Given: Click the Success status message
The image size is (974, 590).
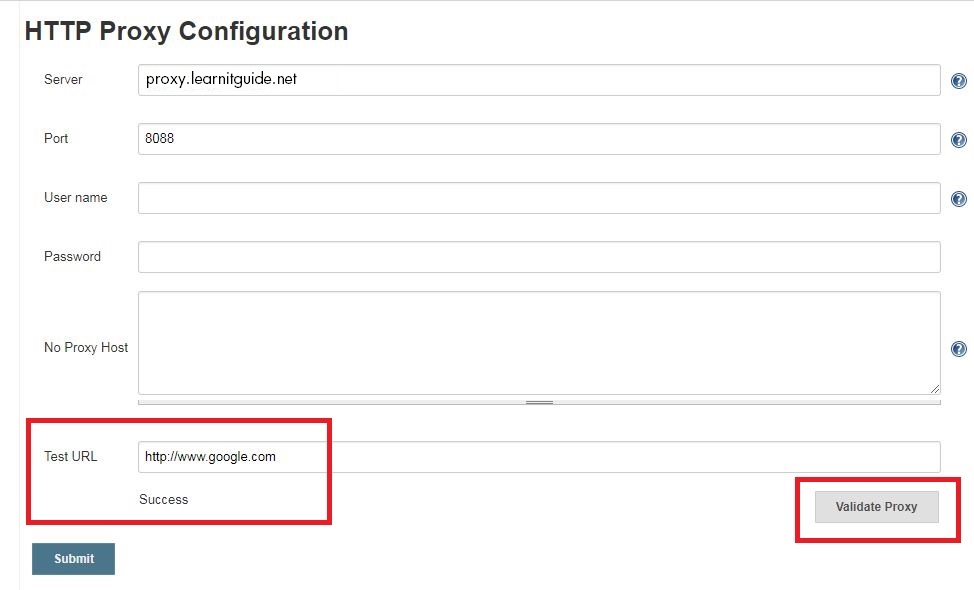Looking at the screenshot, I should click(163, 499).
